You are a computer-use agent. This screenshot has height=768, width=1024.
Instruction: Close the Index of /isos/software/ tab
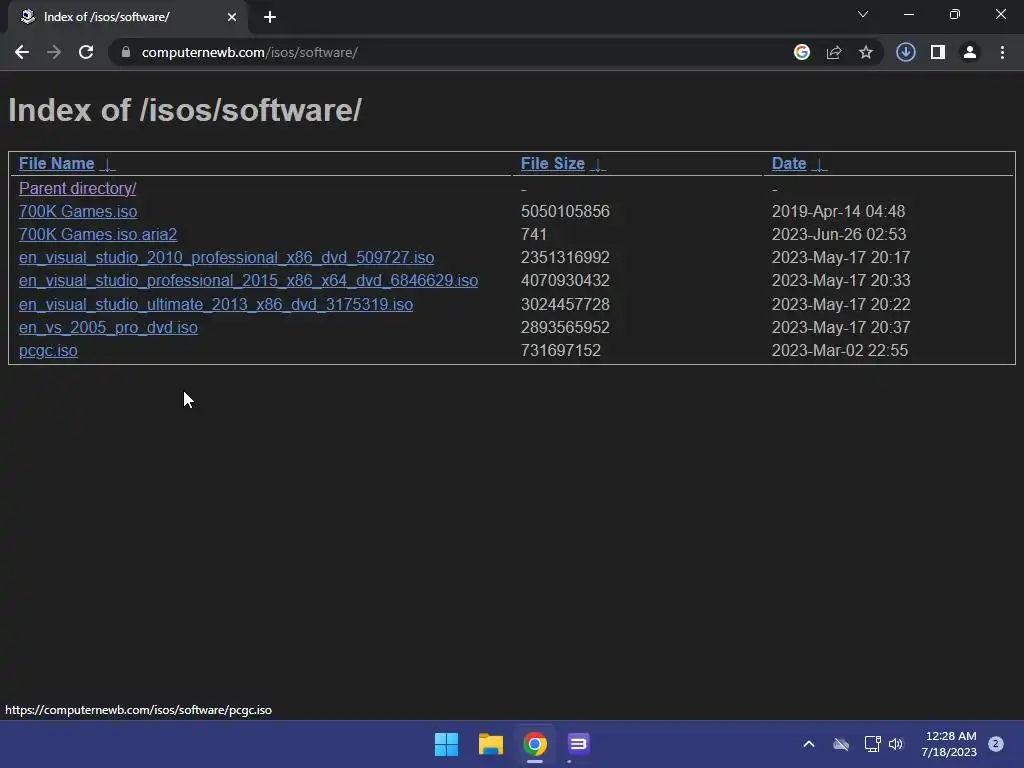(232, 17)
